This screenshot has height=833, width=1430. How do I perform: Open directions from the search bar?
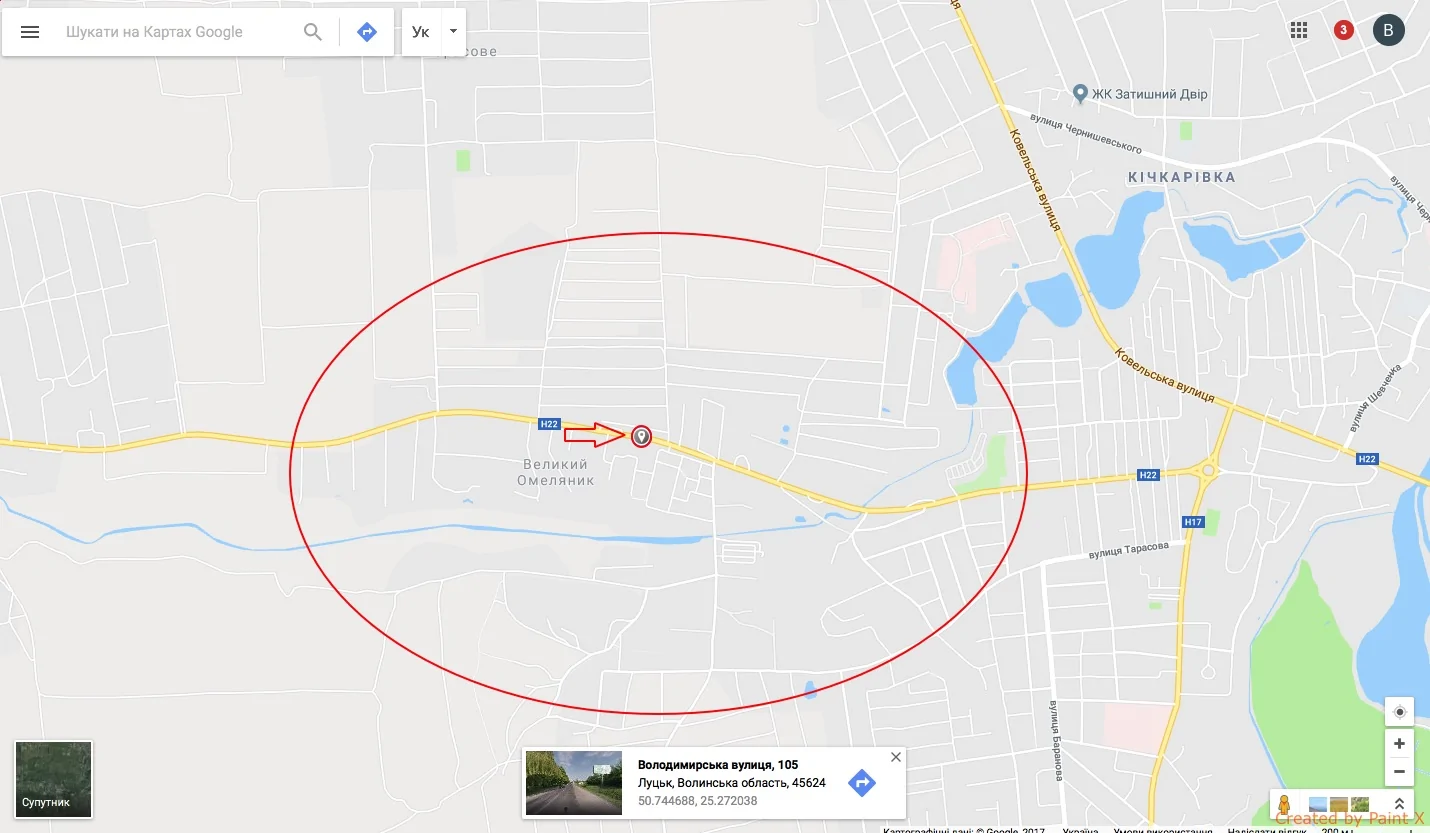(367, 32)
